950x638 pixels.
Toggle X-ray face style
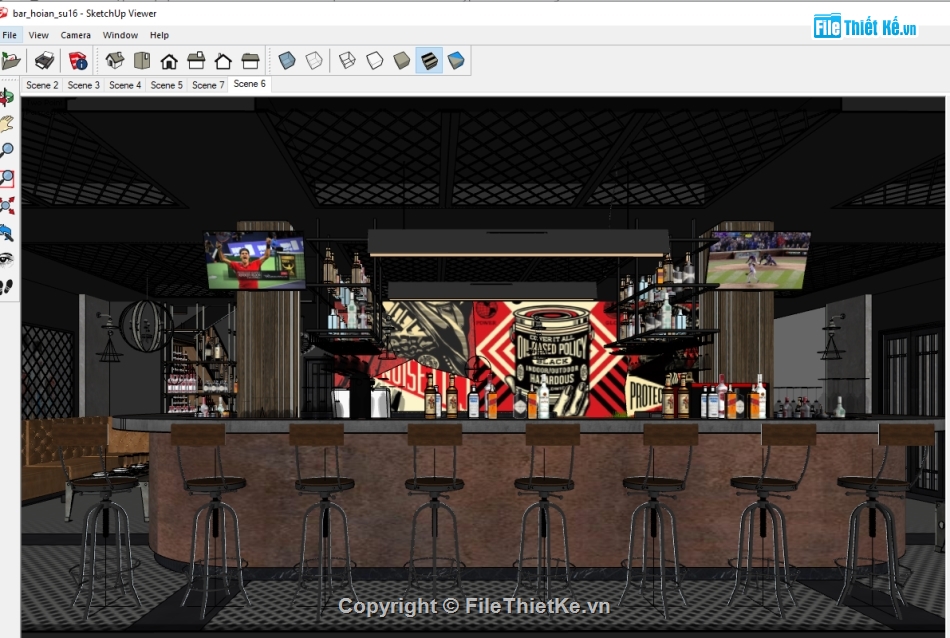(x=287, y=61)
